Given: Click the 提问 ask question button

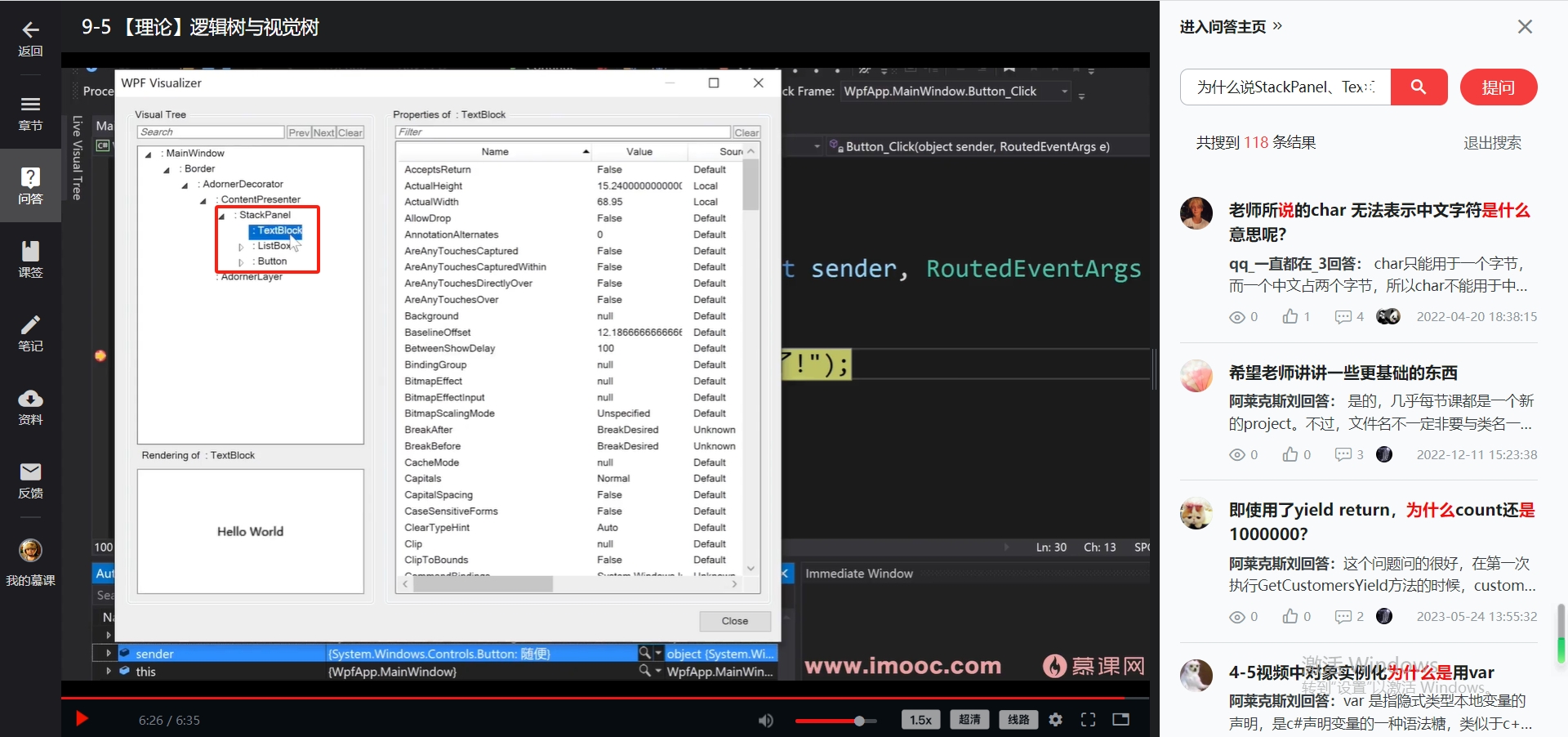Looking at the screenshot, I should click(1499, 87).
